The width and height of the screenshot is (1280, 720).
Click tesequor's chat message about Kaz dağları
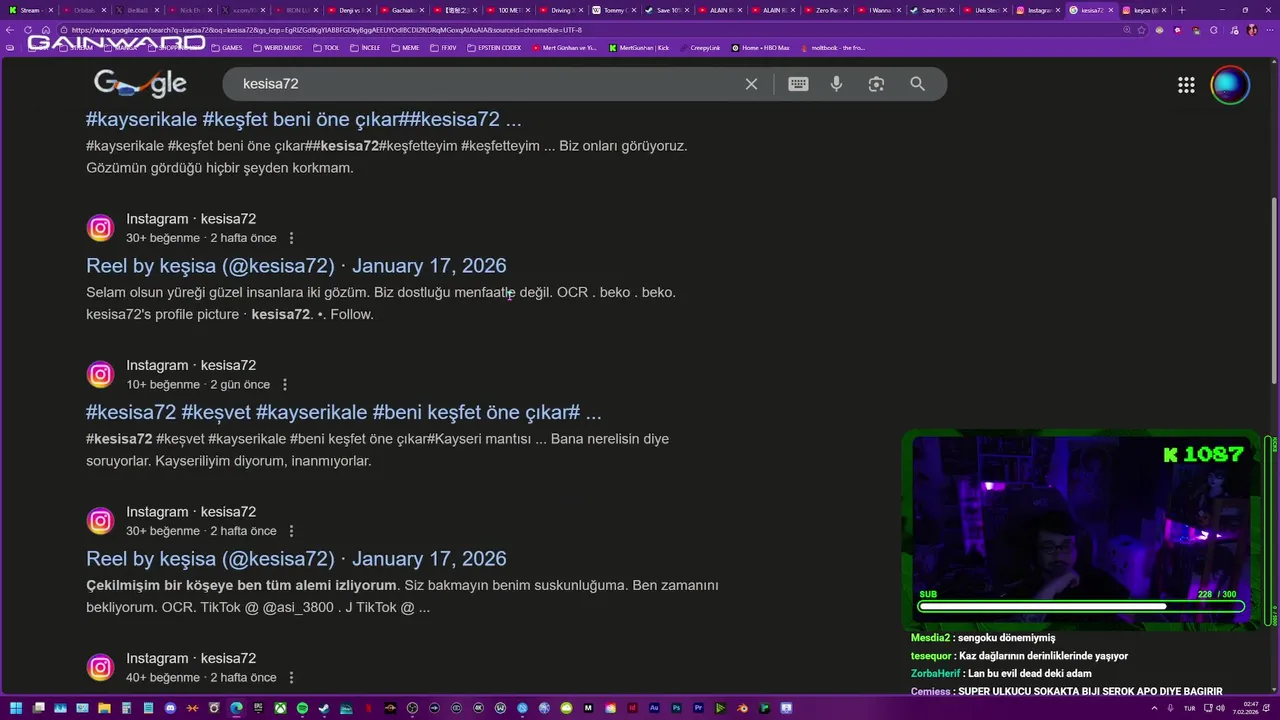[1019, 656]
